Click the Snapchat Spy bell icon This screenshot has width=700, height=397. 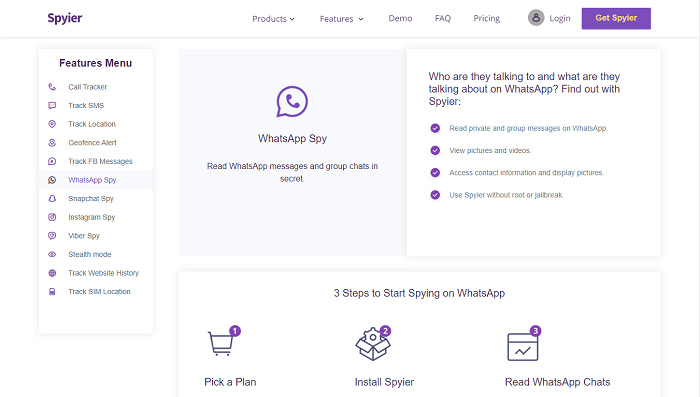point(52,198)
